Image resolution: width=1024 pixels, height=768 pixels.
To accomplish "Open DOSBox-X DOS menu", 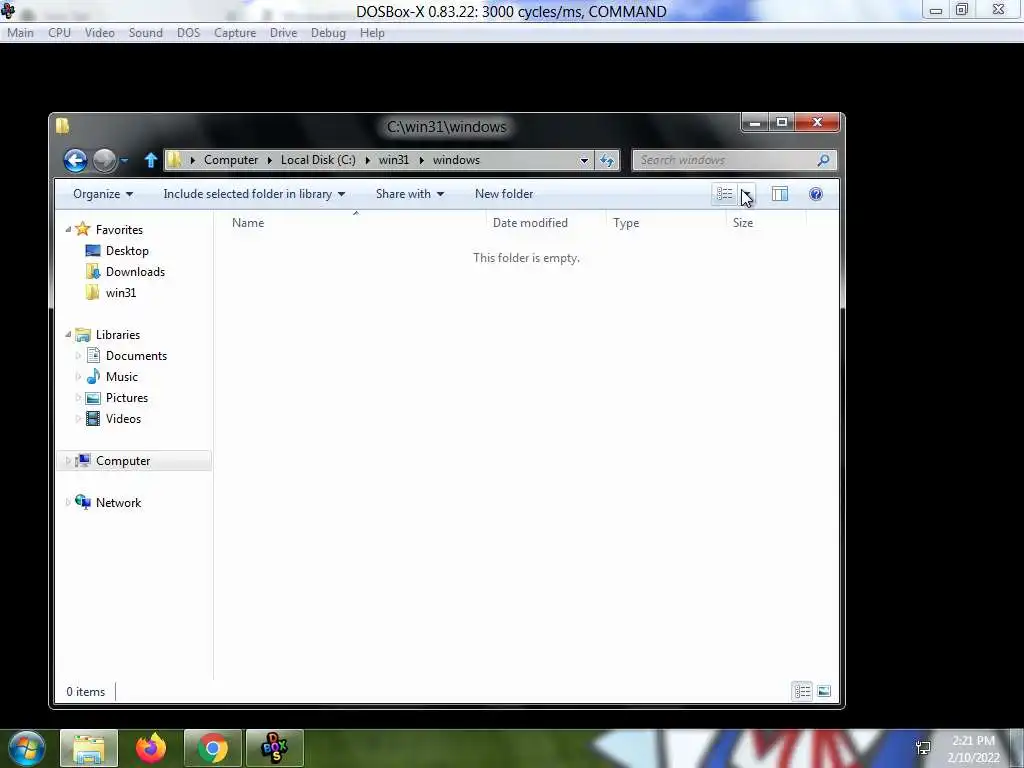I will [188, 33].
